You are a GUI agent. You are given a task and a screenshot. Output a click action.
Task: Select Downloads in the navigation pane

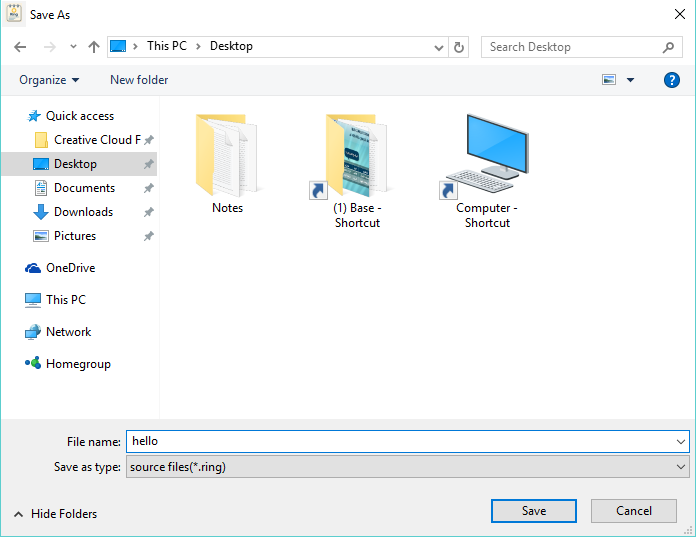coord(83,212)
